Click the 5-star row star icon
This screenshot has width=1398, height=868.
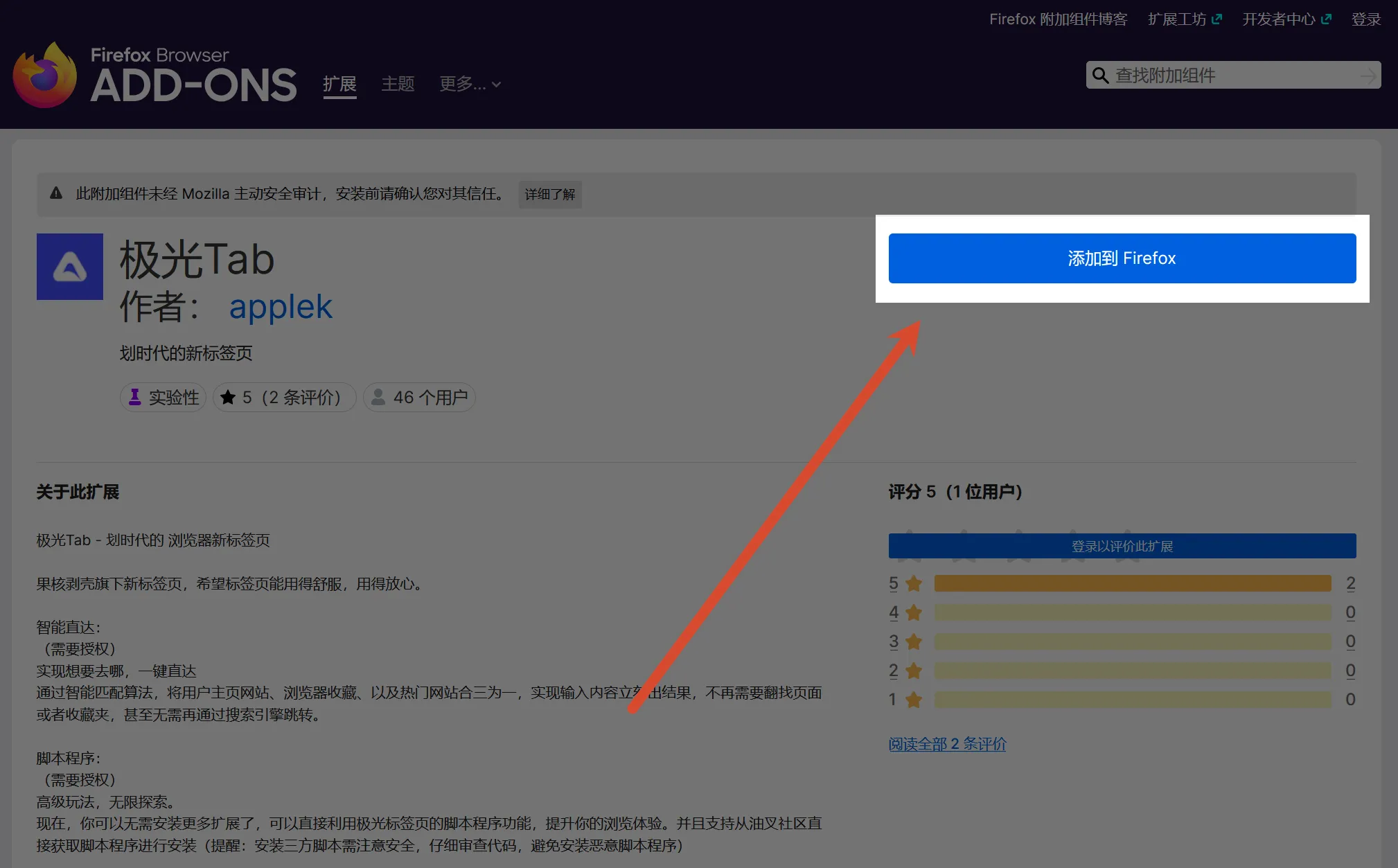[914, 583]
